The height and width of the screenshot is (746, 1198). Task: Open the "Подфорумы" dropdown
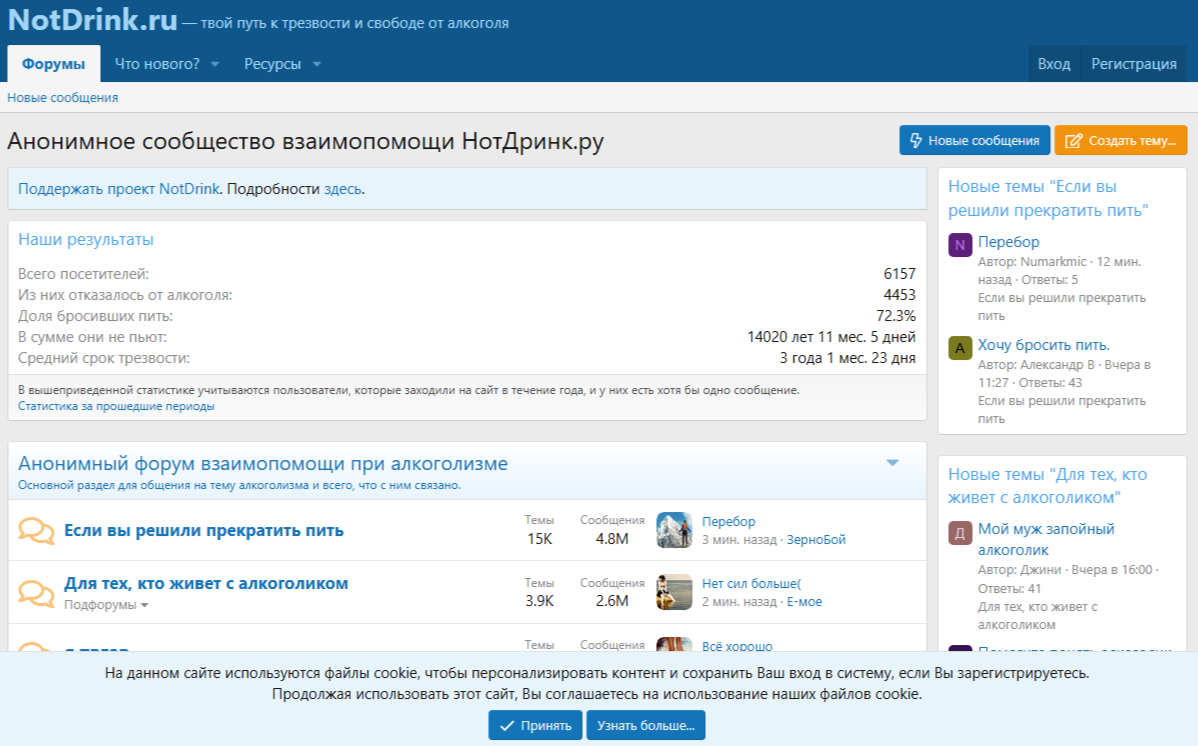coord(106,605)
